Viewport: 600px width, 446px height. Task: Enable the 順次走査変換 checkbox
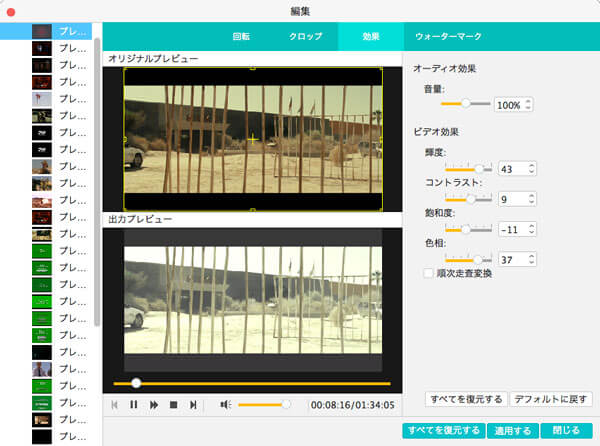click(x=428, y=273)
